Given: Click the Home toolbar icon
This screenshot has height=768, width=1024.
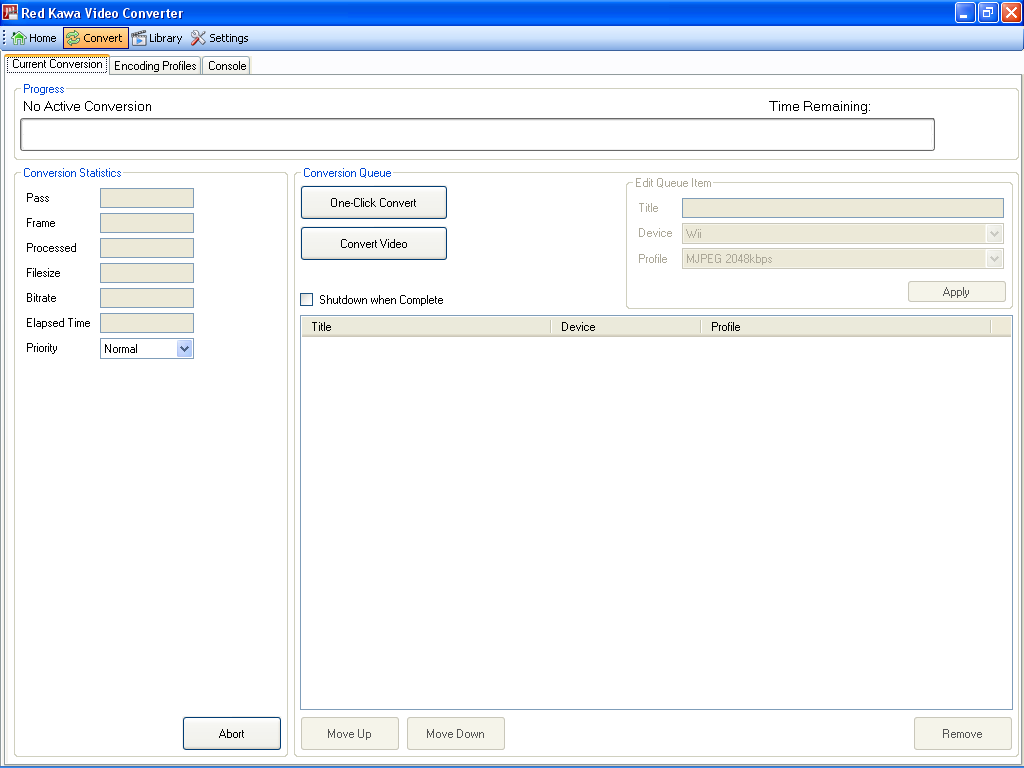Looking at the screenshot, I should (x=19, y=38).
